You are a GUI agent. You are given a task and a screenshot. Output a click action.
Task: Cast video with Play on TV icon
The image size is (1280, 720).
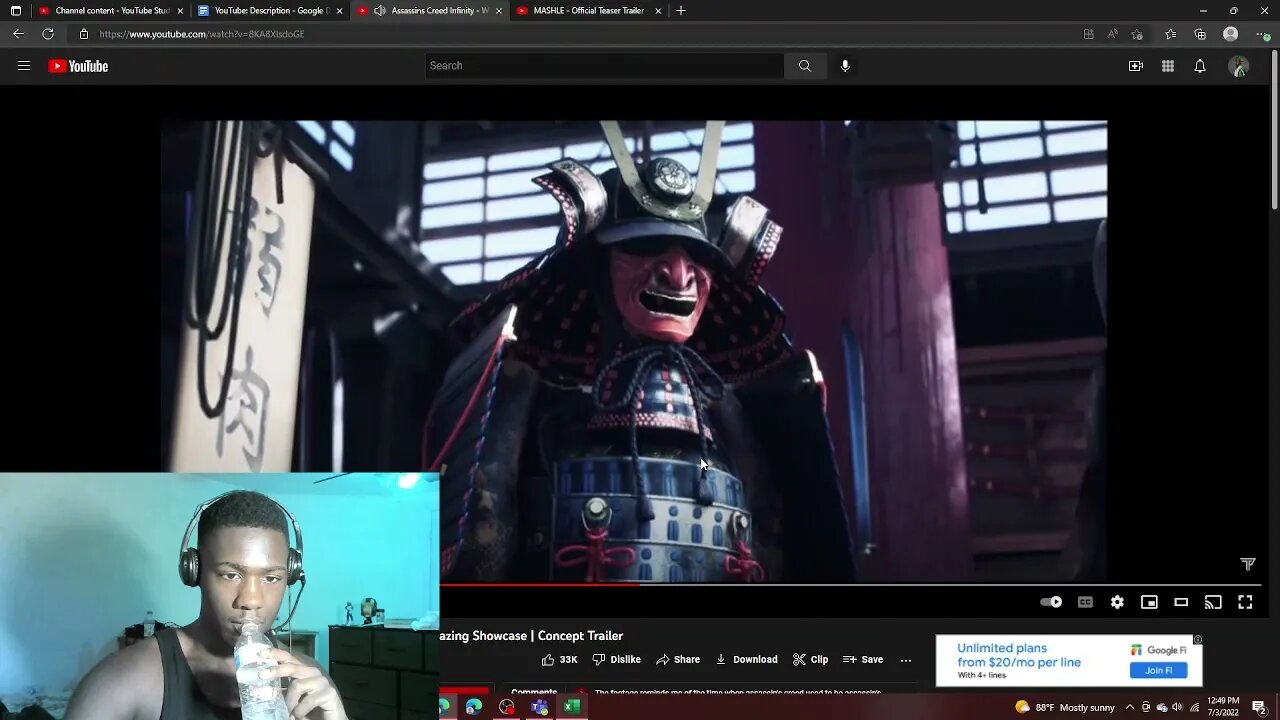pyautogui.click(x=1213, y=602)
